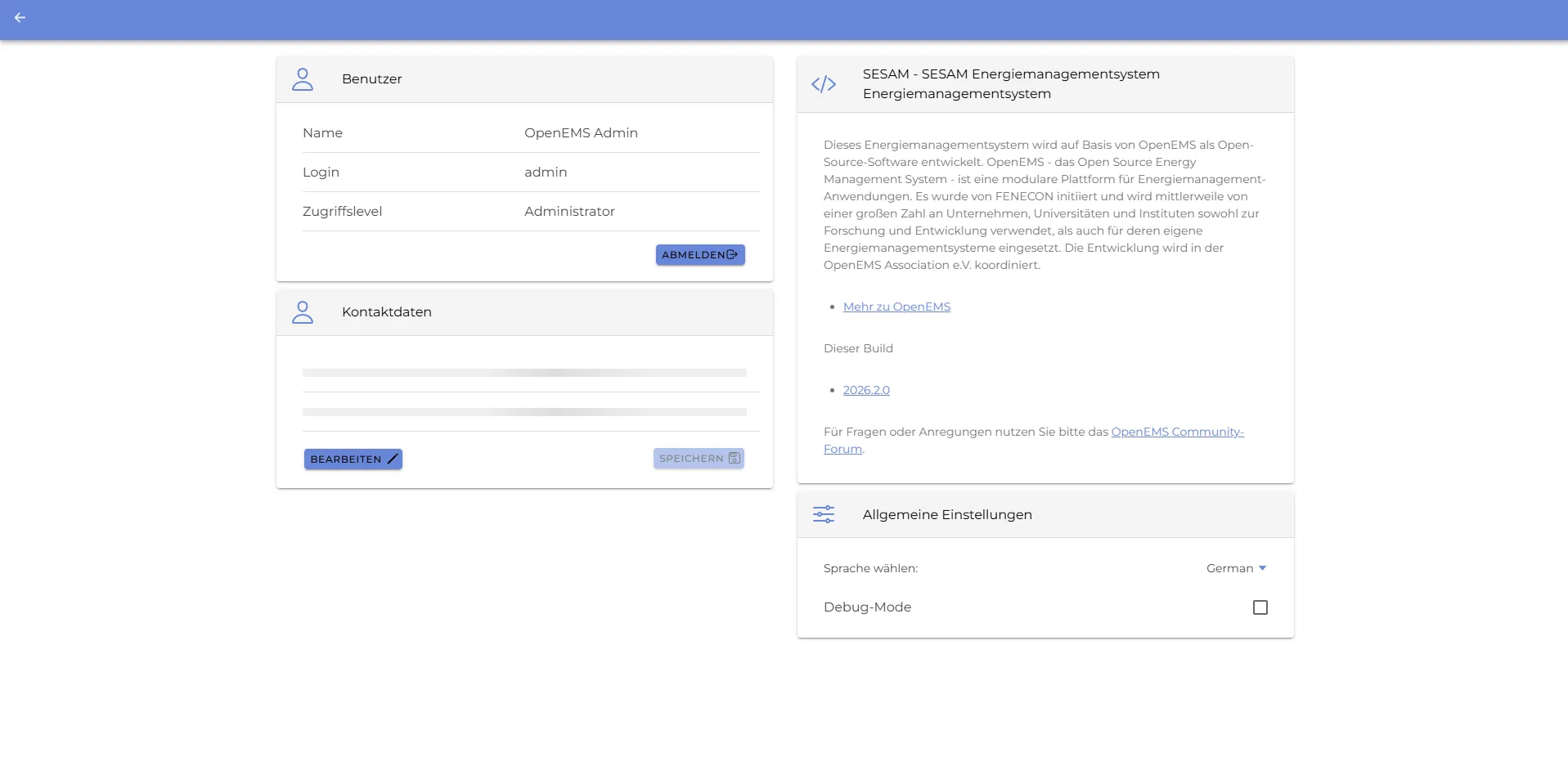Open the German language dropdown

coord(1229,568)
